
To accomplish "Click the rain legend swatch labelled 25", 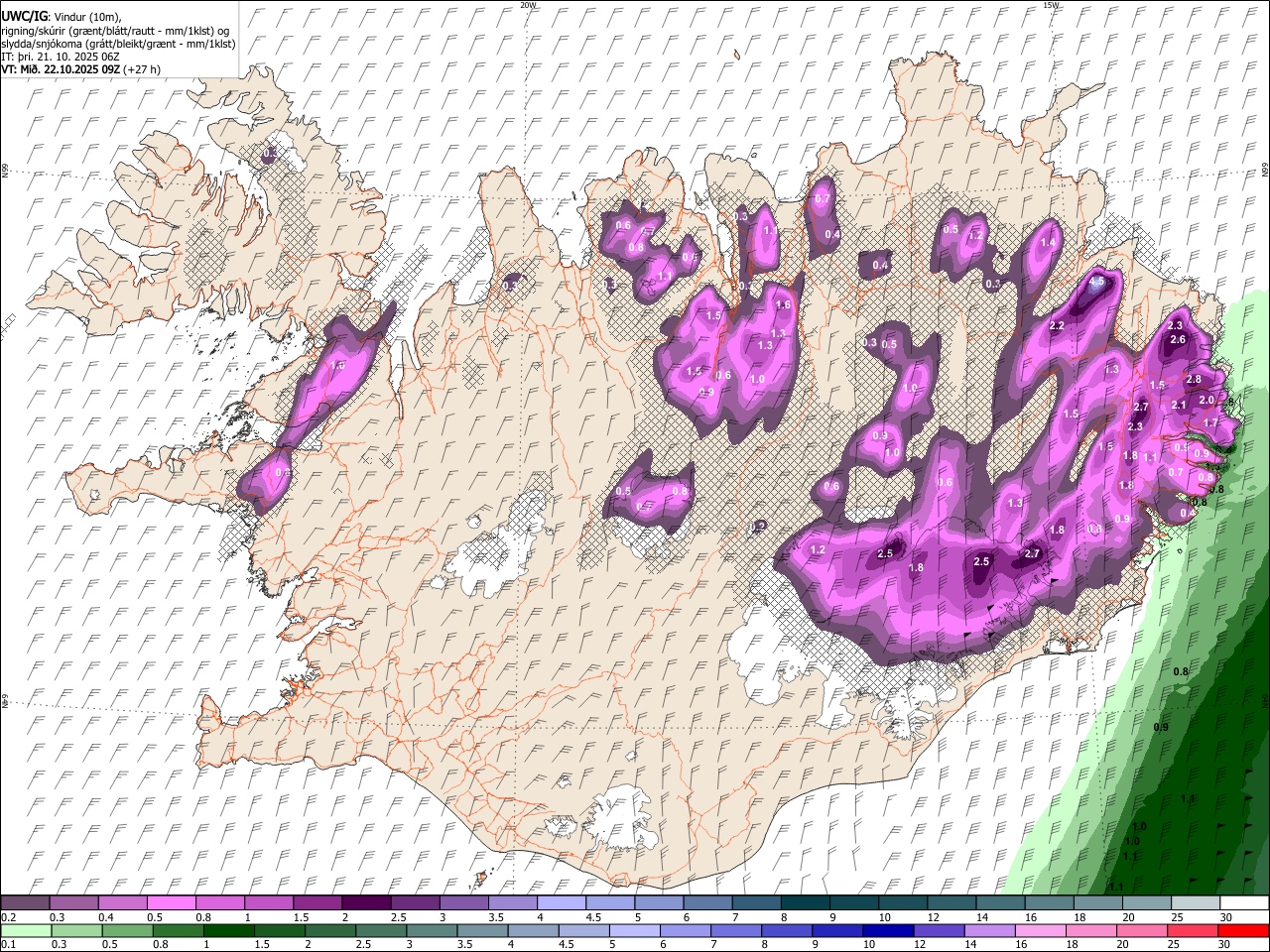I will point(1193,930).
